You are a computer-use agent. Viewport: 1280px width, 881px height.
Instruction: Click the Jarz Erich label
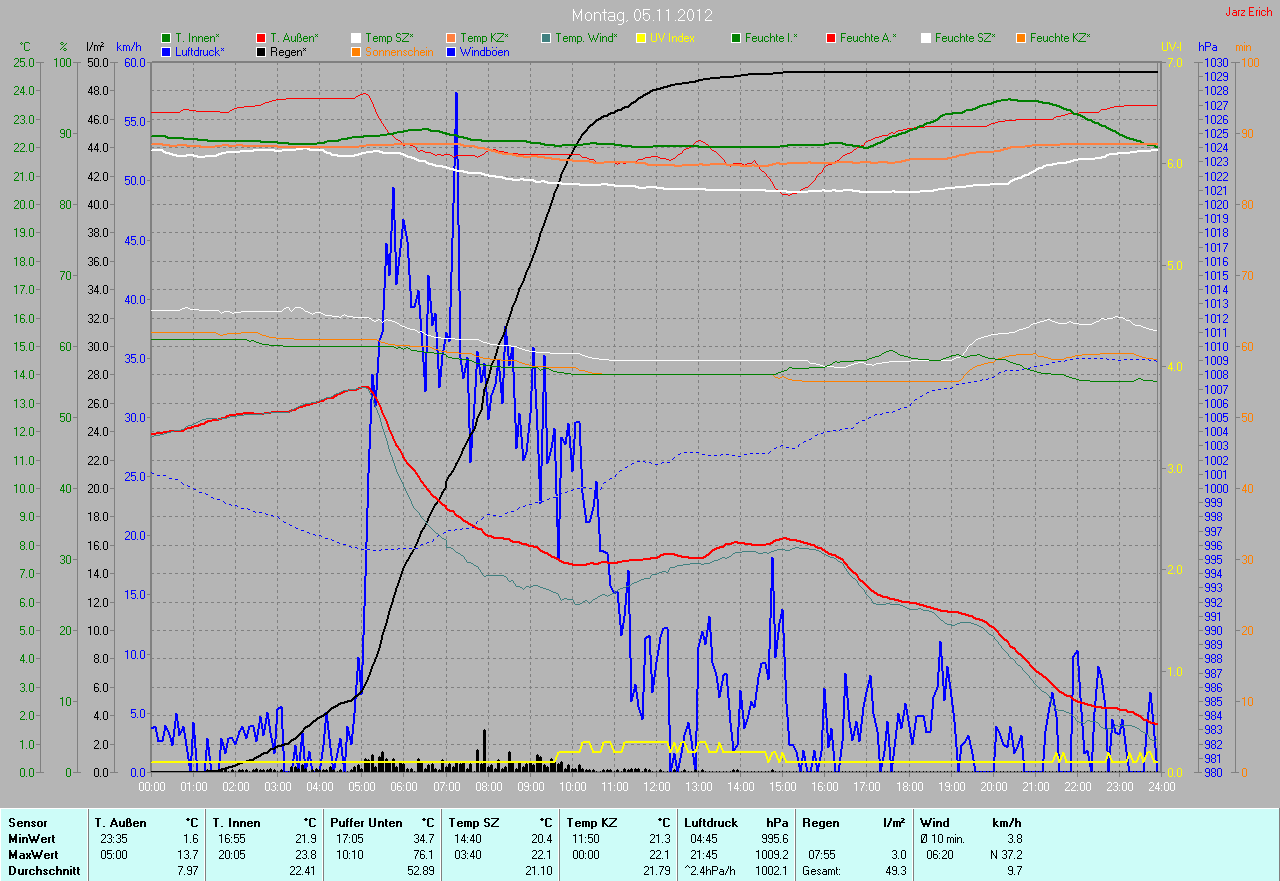pos(1249,12)
